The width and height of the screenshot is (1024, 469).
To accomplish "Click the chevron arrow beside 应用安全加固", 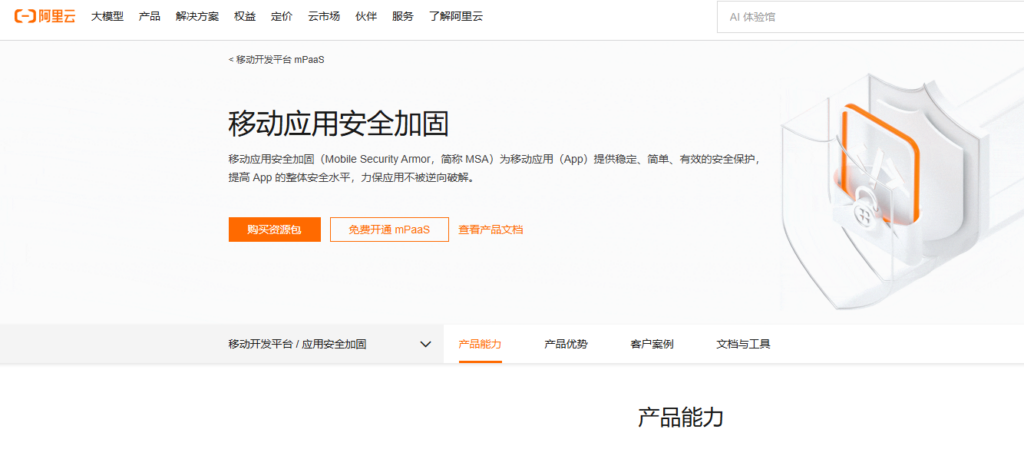I will click(425, 344).
